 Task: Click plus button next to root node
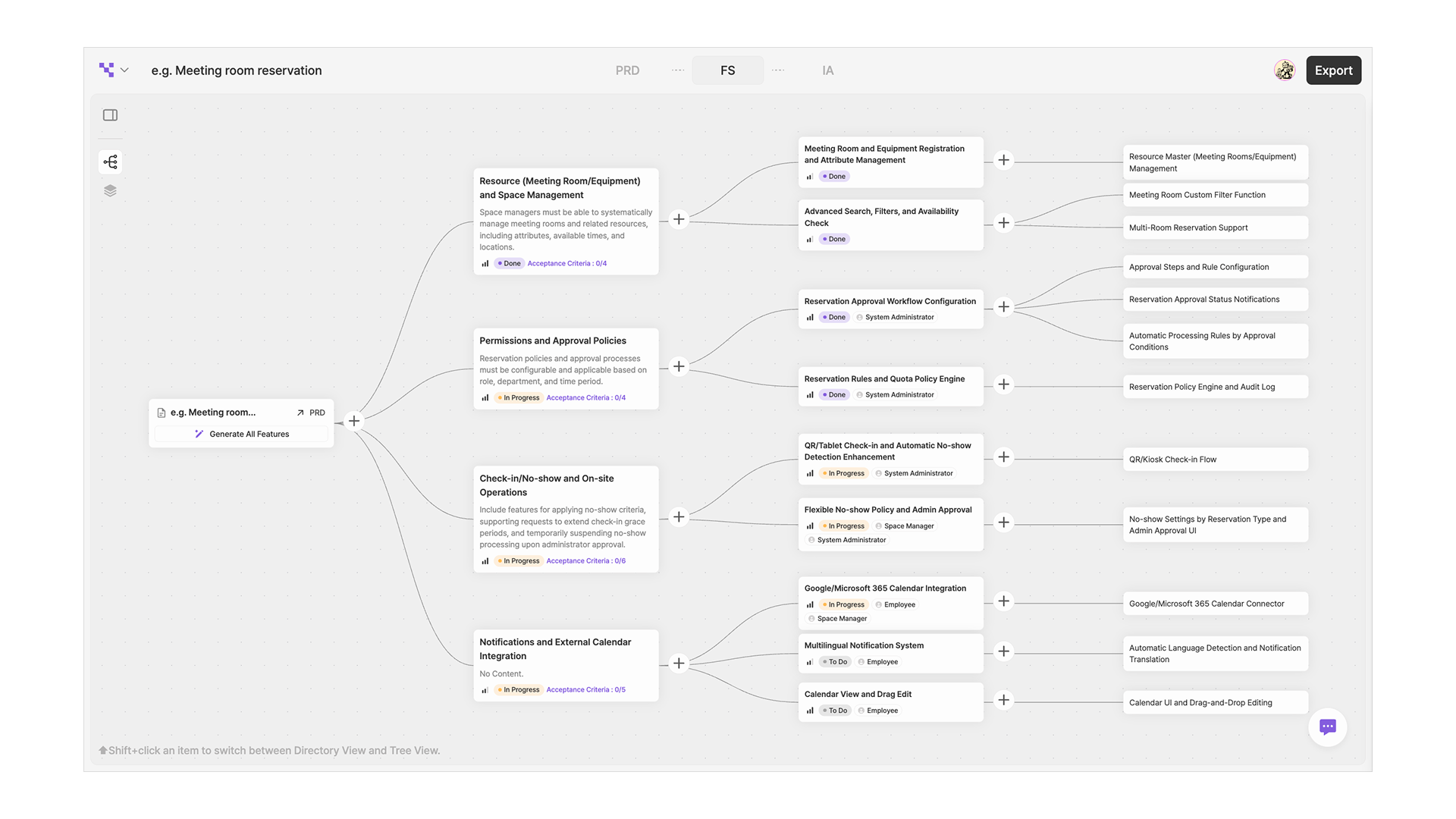[354, 421]
